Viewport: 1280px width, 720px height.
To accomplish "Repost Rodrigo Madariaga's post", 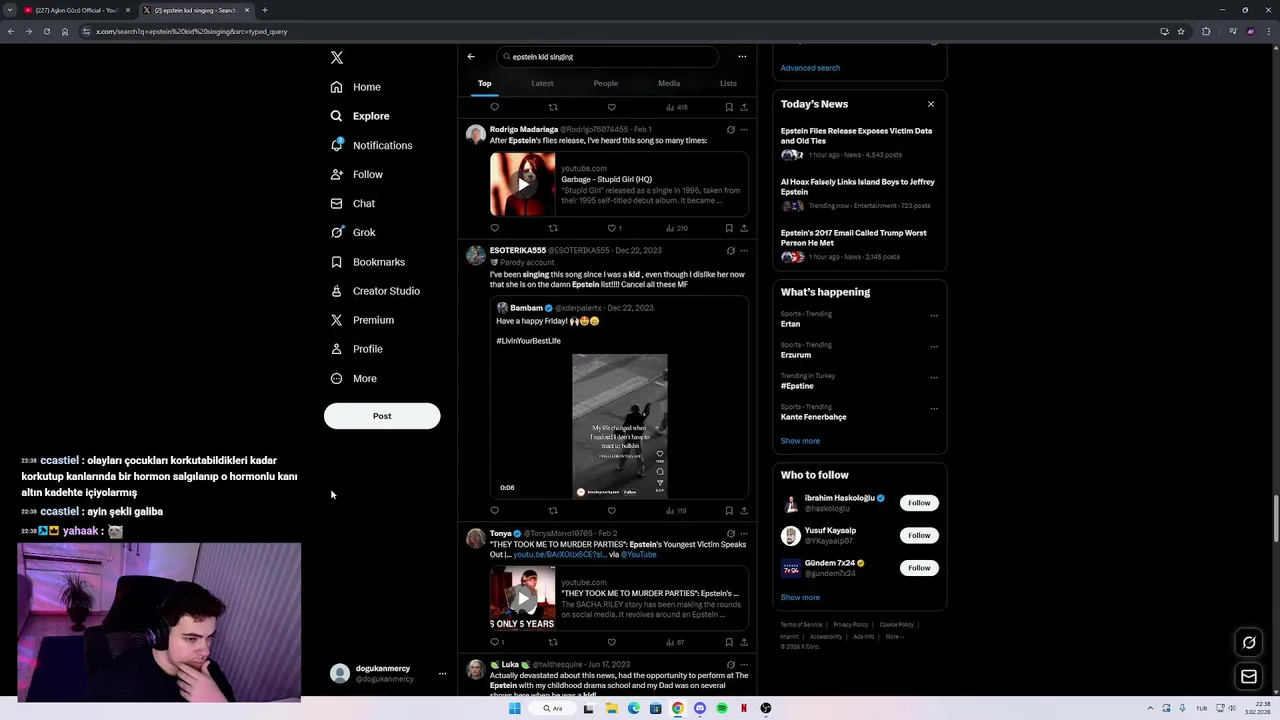I will click(553, 228).
